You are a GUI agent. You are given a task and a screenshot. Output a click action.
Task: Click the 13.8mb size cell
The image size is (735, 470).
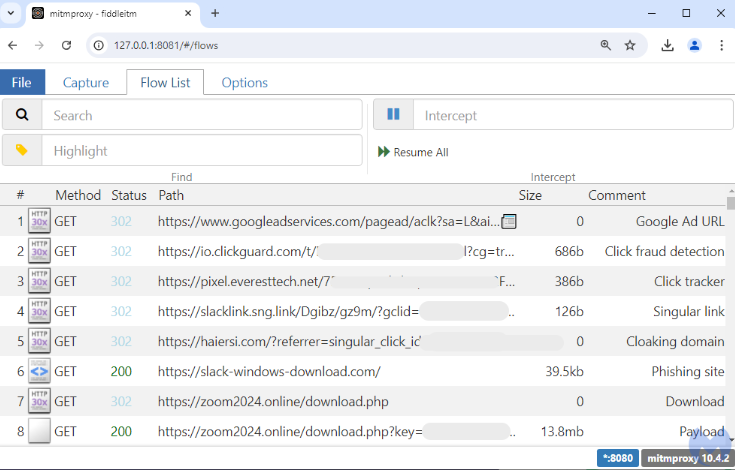[x=562, y=431]
